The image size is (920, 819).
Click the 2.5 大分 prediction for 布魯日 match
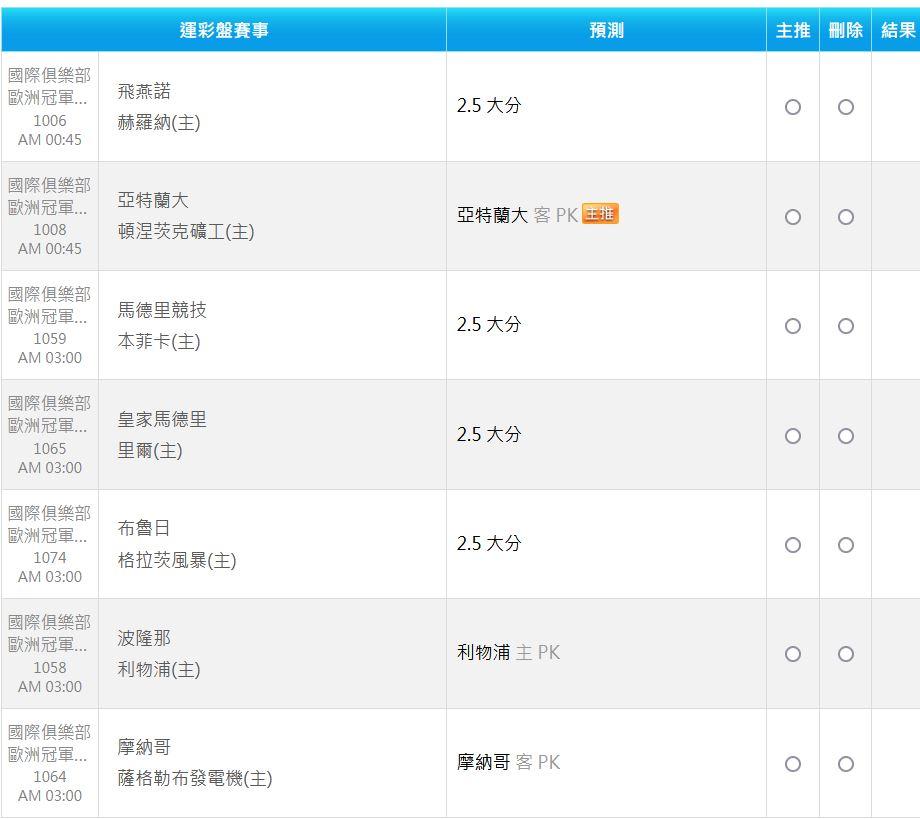[x=489, y=543]
